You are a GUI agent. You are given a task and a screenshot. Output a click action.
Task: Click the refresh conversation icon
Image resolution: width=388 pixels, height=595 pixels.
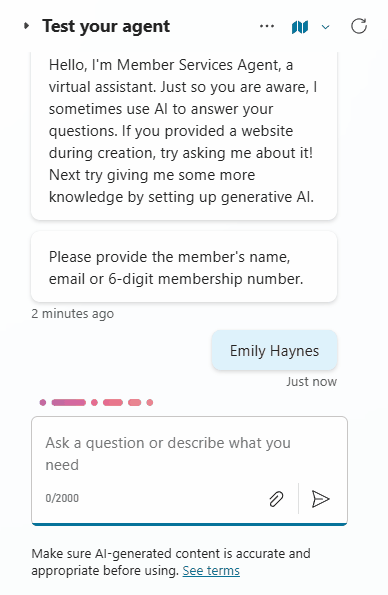coord(359,26)
